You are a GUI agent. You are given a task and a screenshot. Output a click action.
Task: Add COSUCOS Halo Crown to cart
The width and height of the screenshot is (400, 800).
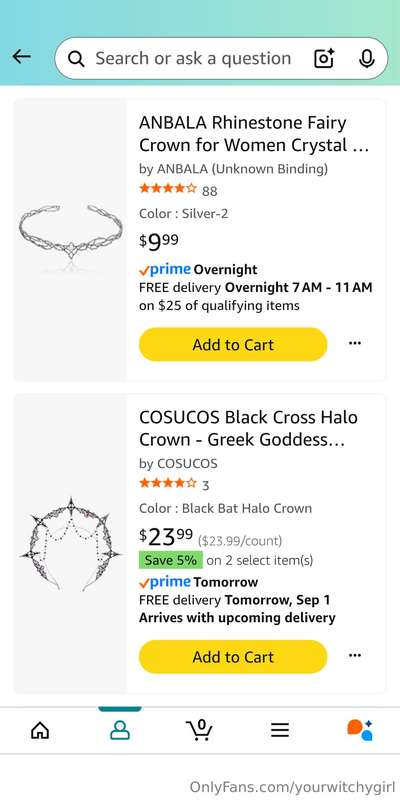coord(233,657)
